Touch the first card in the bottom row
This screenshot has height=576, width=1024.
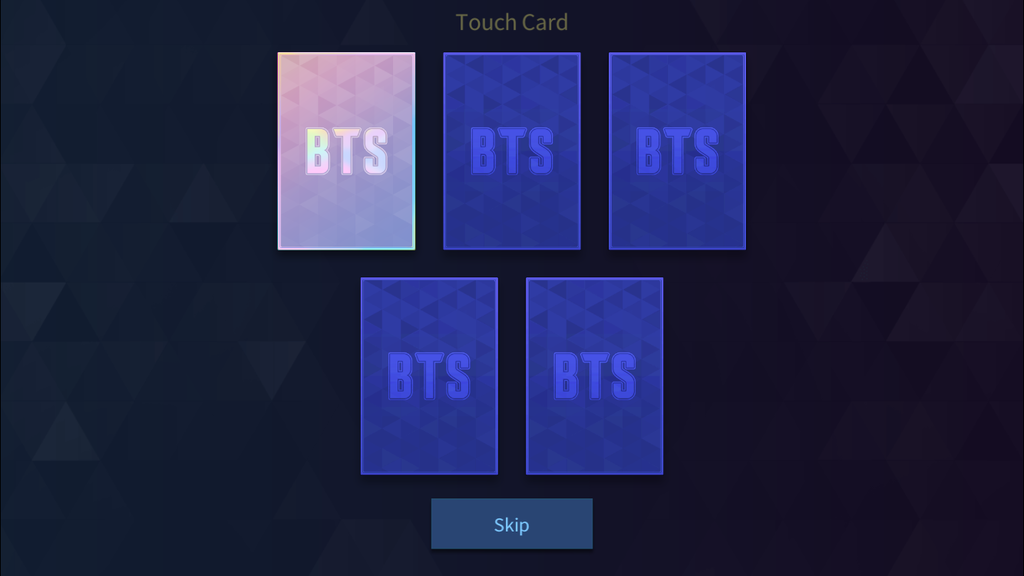pyautogui.click(x=429, y=376)
